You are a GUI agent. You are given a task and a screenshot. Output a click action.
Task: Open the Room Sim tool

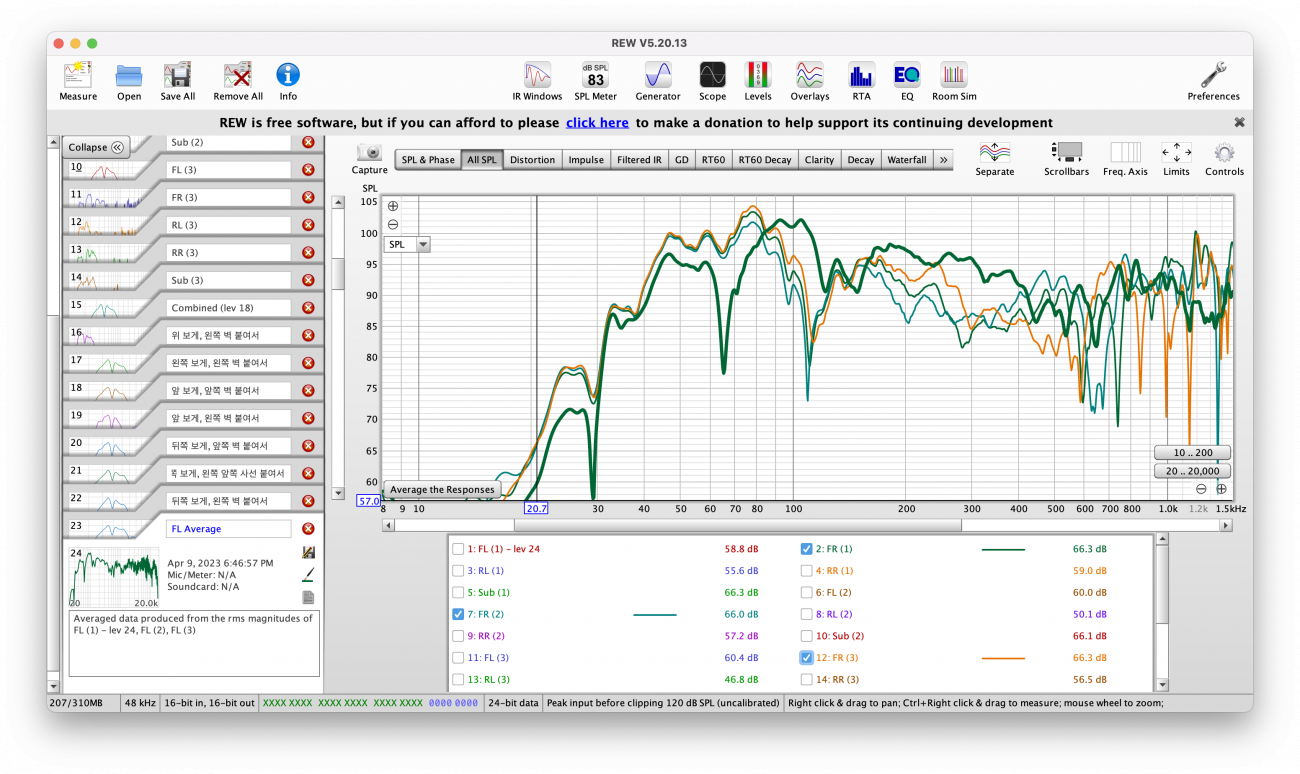pos(953,75)
